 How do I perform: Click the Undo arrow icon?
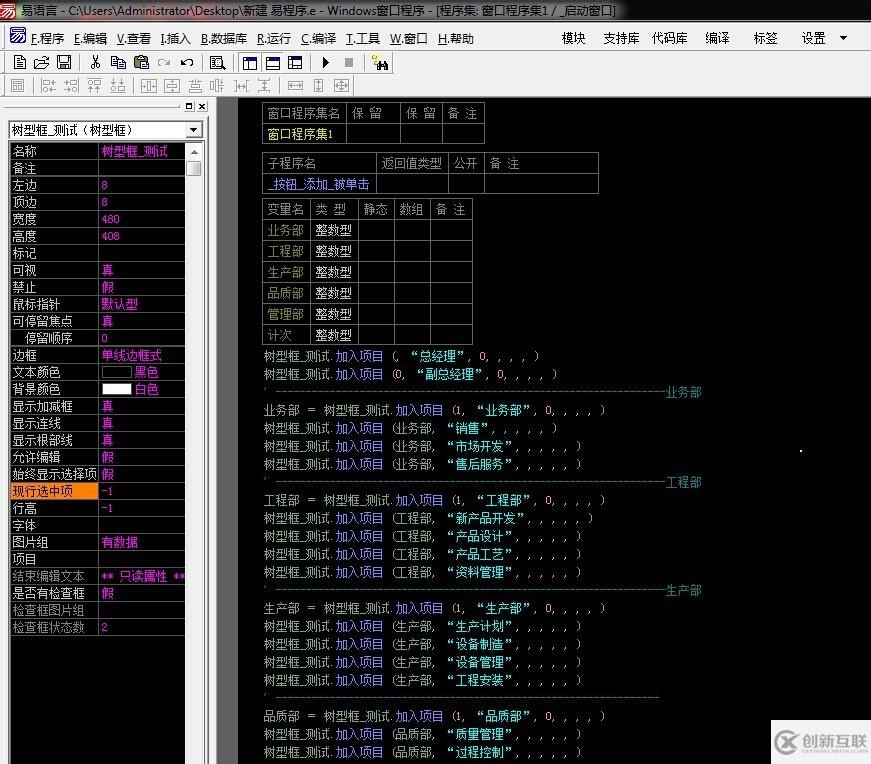[x=187, y=62]
